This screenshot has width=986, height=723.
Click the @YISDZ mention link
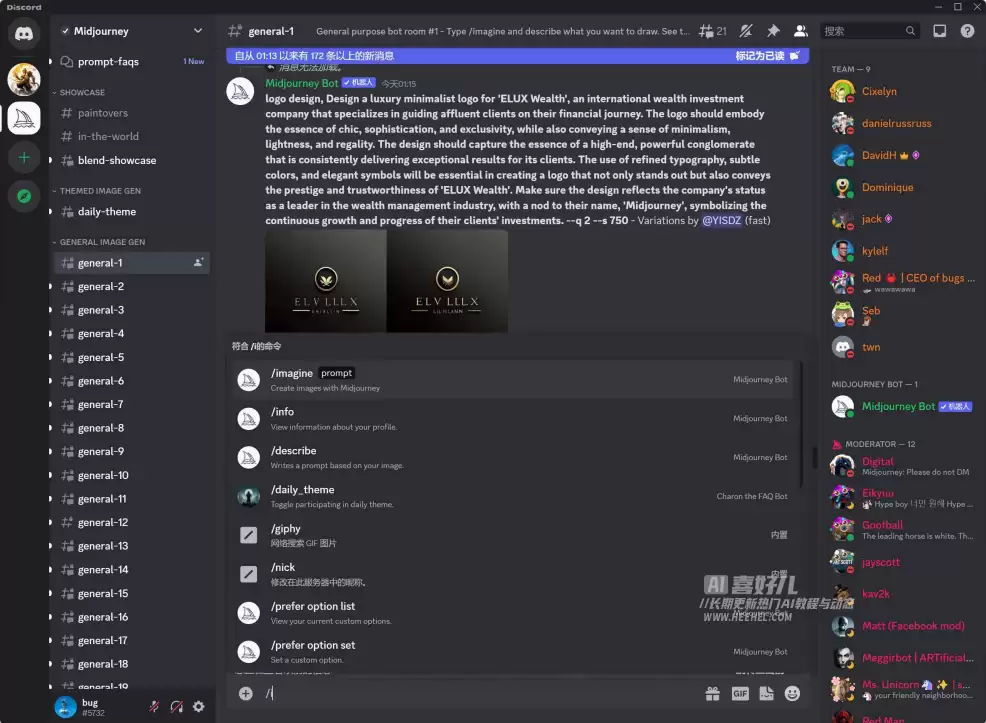point(721,221)
